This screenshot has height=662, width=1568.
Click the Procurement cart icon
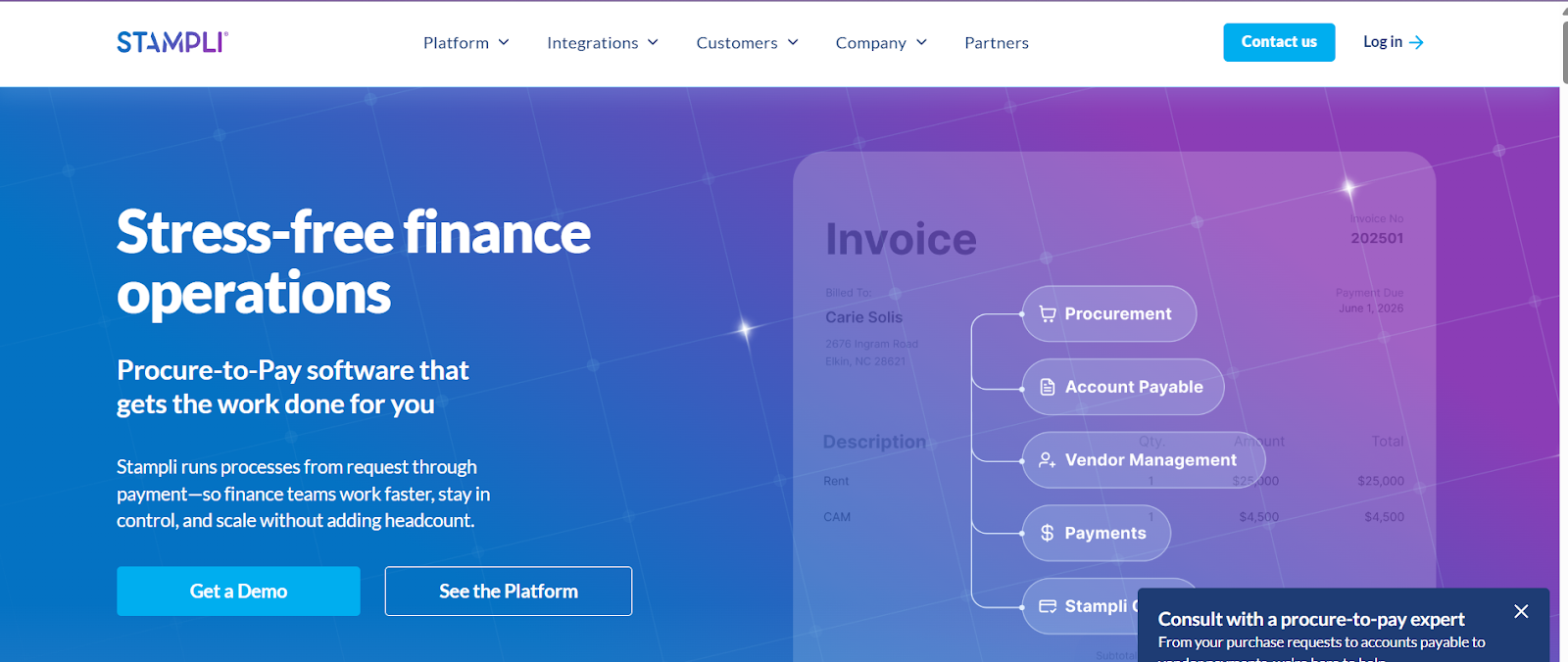[x=1048, y=314]
